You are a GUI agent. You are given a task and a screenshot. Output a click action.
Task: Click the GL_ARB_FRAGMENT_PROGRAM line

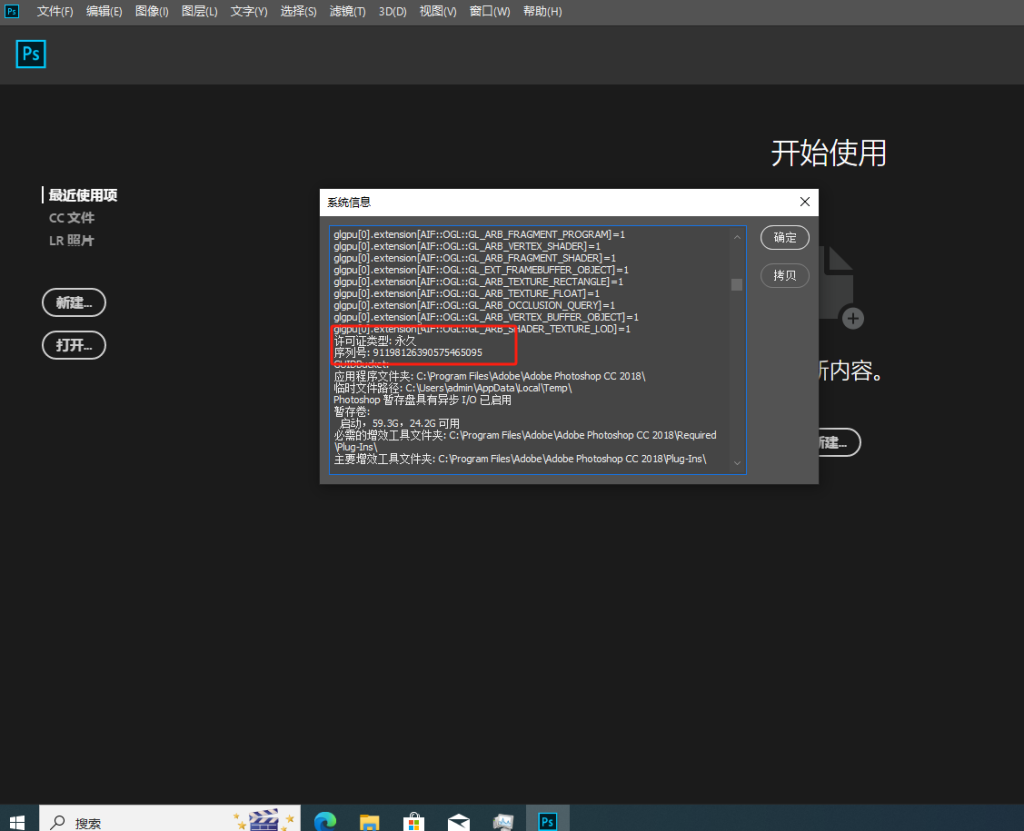(x=479, y=235)
